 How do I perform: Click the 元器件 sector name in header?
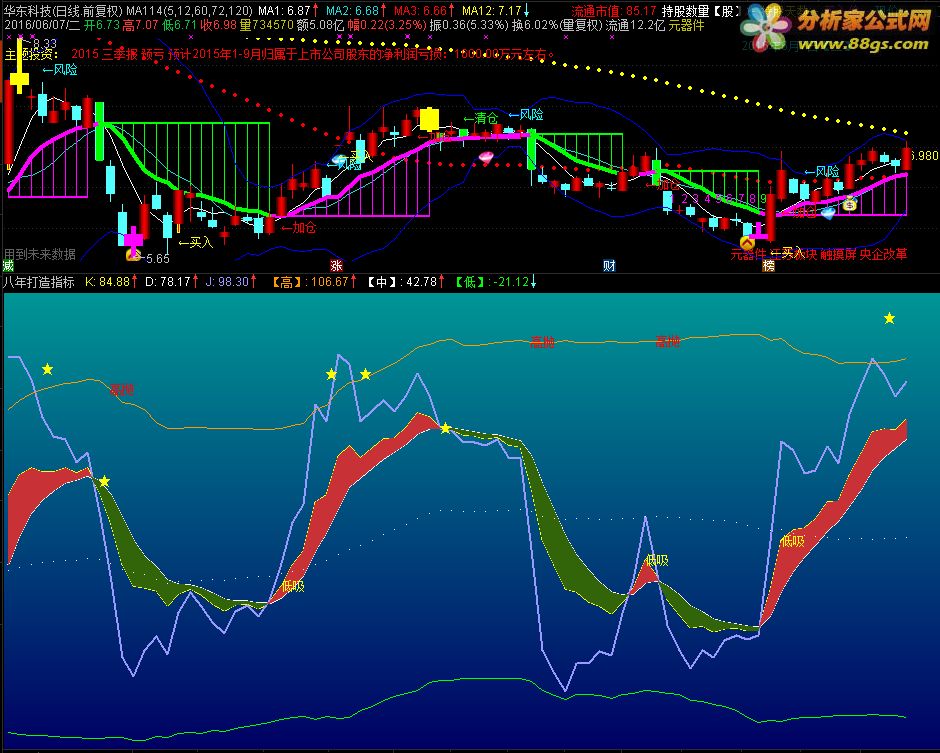[x=686, y=25]
